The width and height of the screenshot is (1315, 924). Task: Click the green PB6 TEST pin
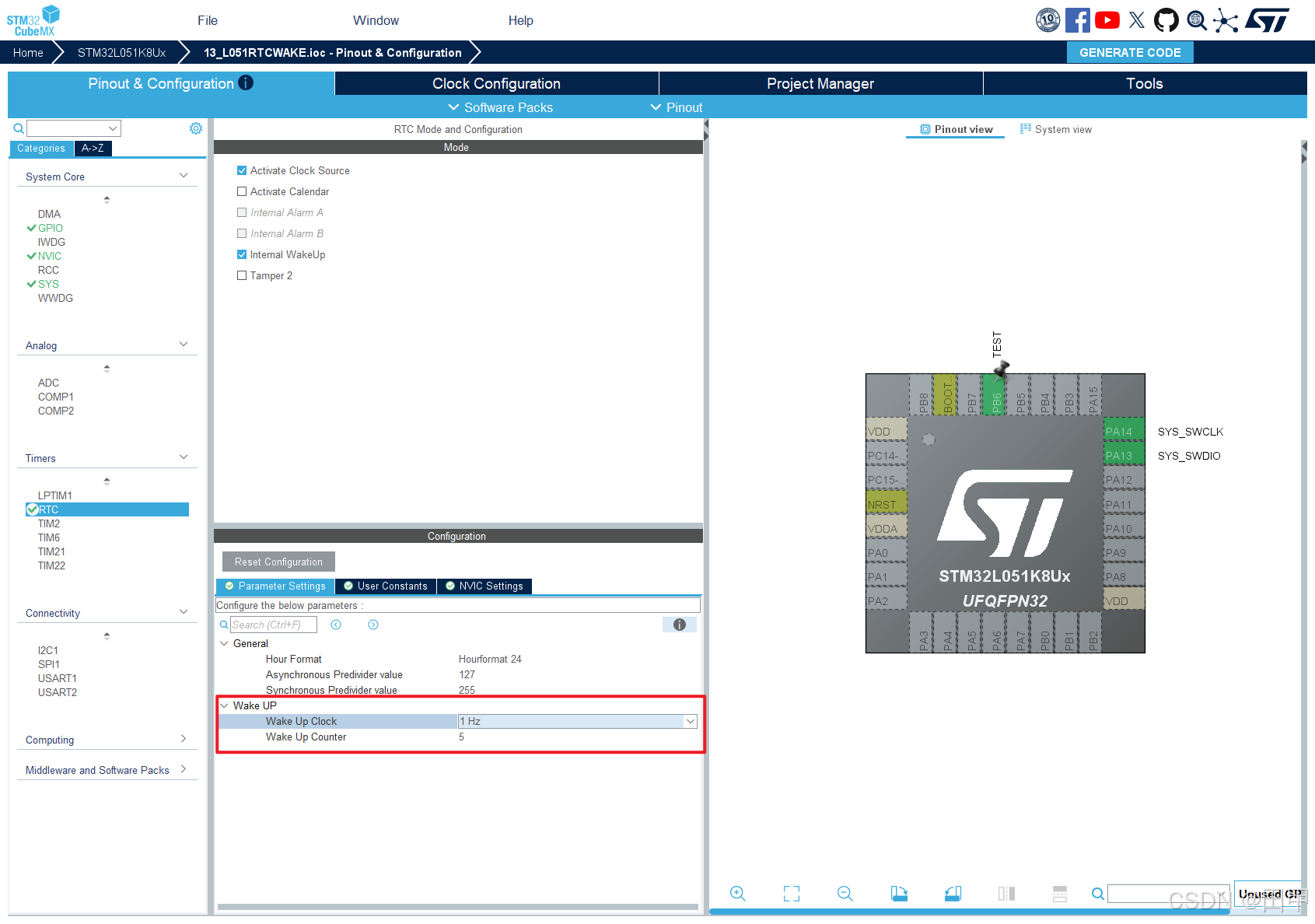(x=995, y=395)
